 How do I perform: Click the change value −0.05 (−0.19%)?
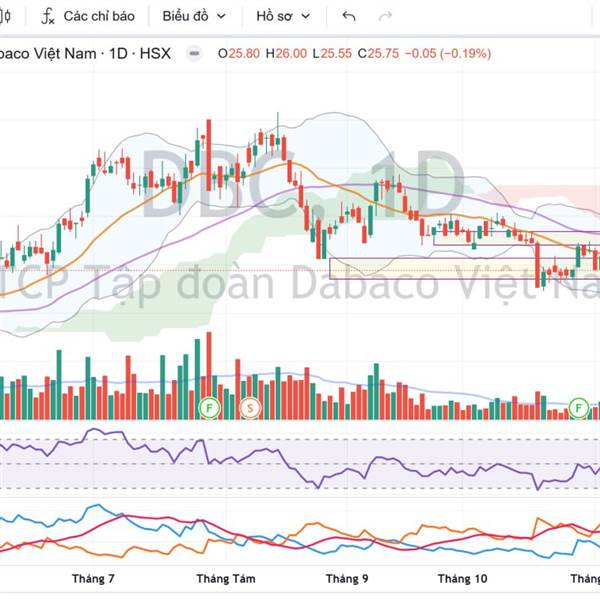pos(448,54)
